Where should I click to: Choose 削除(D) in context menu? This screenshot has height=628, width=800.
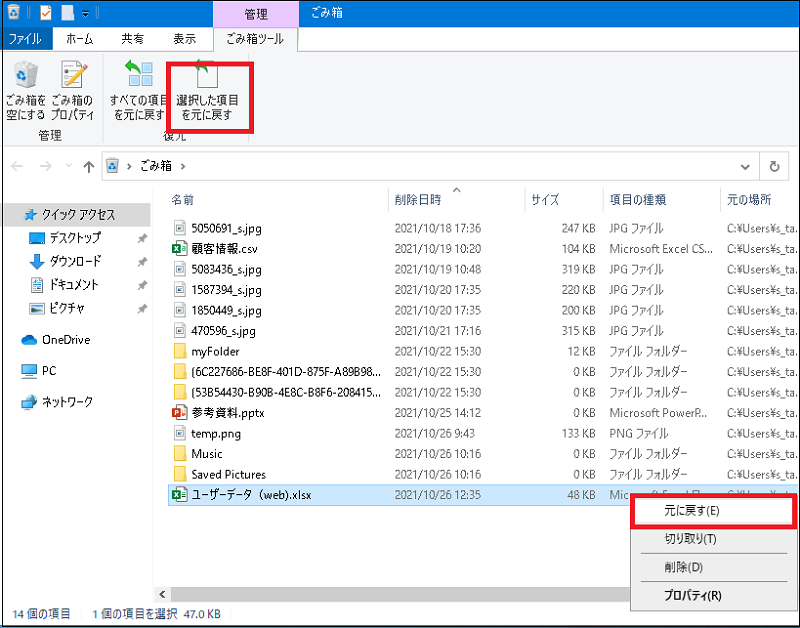(x=713, y=567)
